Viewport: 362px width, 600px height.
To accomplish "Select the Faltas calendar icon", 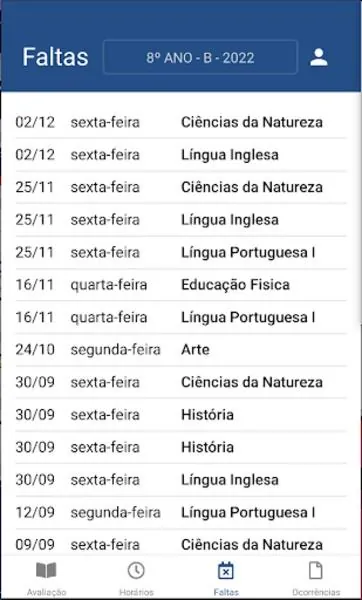I will point(226,571).
